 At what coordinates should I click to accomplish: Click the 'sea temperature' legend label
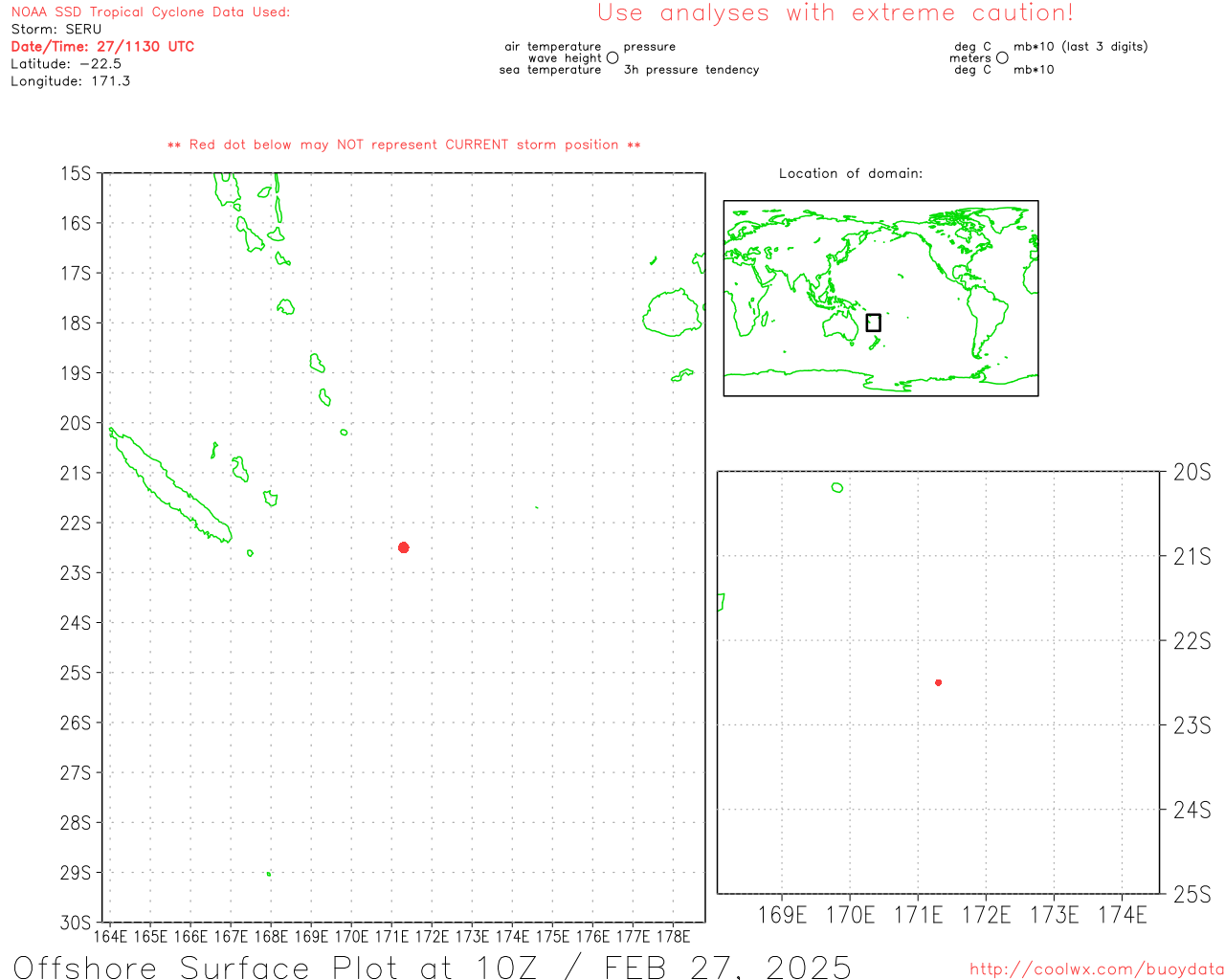[x=550, y=69]
